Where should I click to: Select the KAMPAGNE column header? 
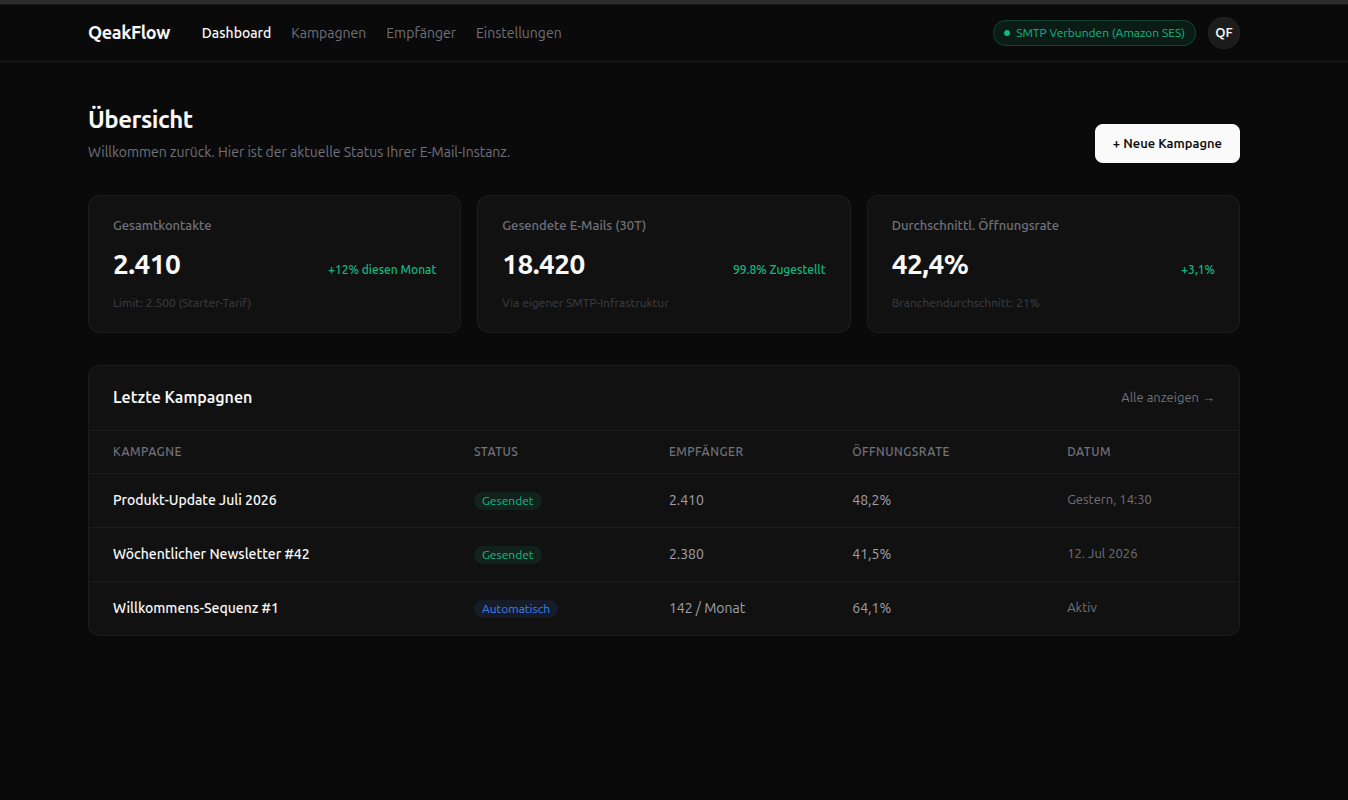pyautogui.click(x=147, y=452)
